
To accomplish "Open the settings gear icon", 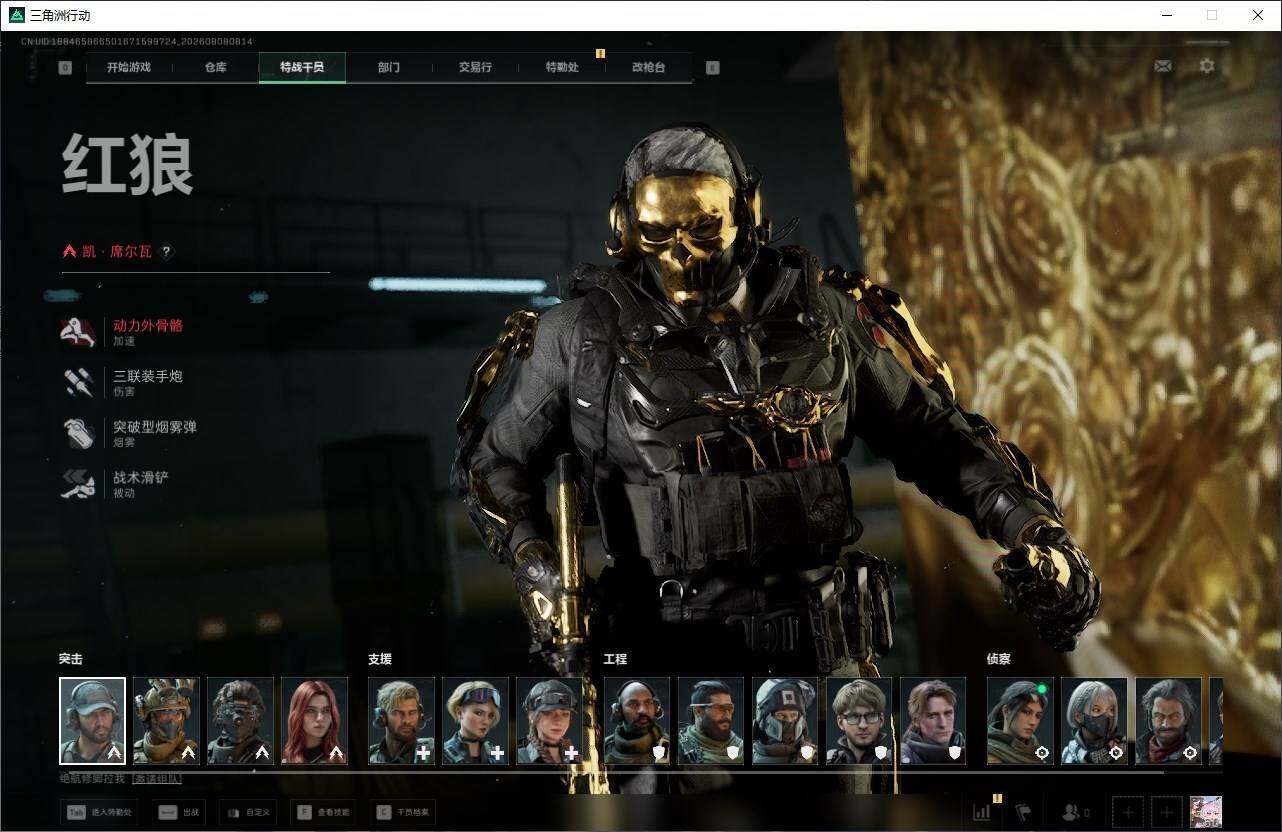I will point(1207,66).
